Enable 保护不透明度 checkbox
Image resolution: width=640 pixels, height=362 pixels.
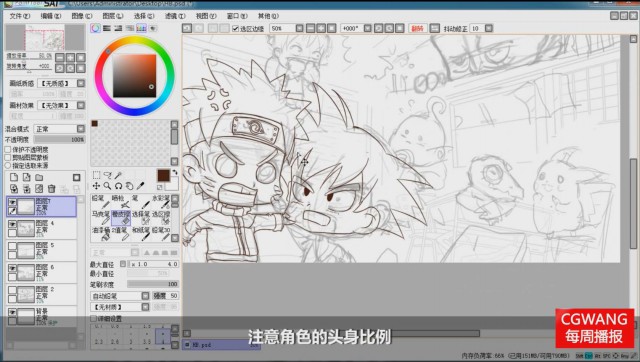8,150
